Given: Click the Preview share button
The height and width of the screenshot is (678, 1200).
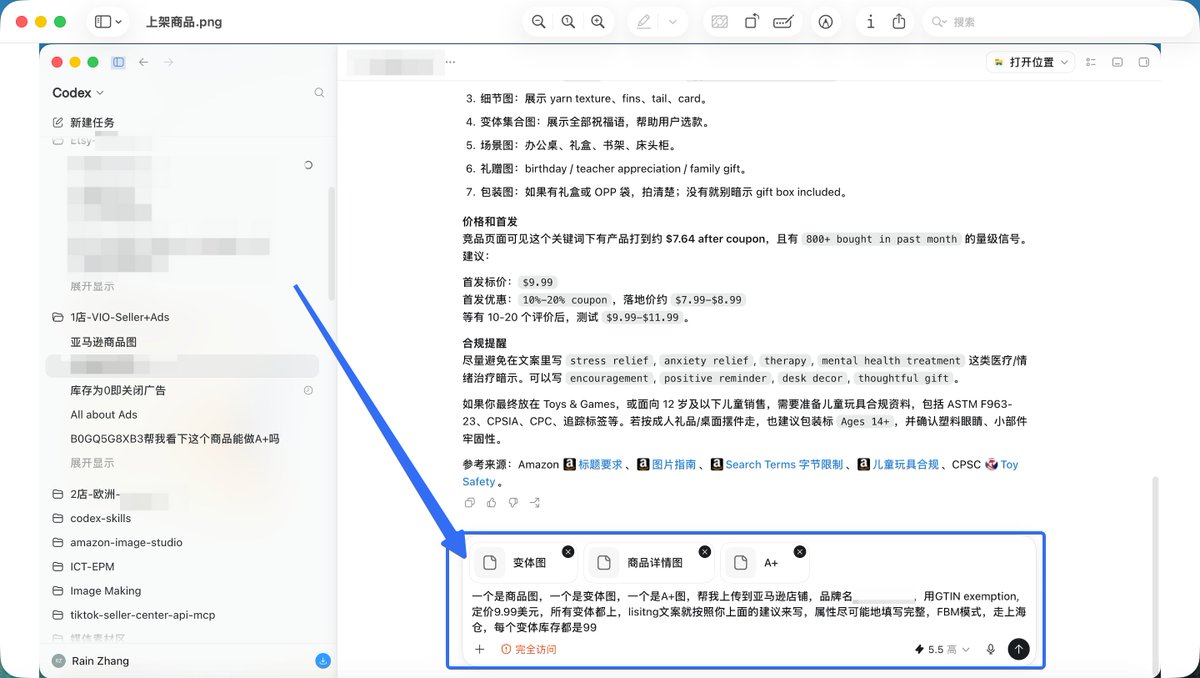Looking at the screenshot, I should coord(899,21).
